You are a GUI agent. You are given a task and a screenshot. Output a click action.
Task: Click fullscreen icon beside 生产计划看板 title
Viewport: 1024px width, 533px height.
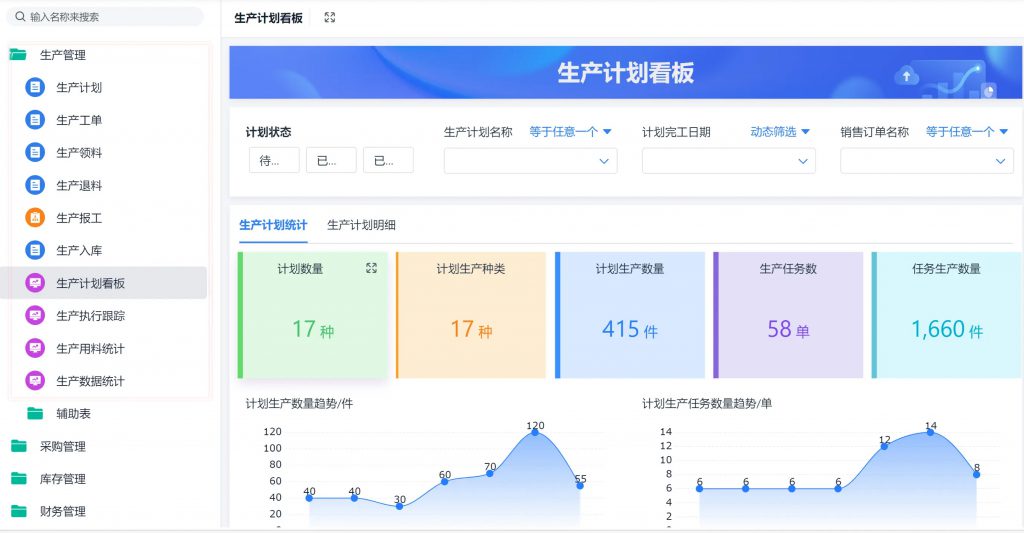[x=330, y=18]
